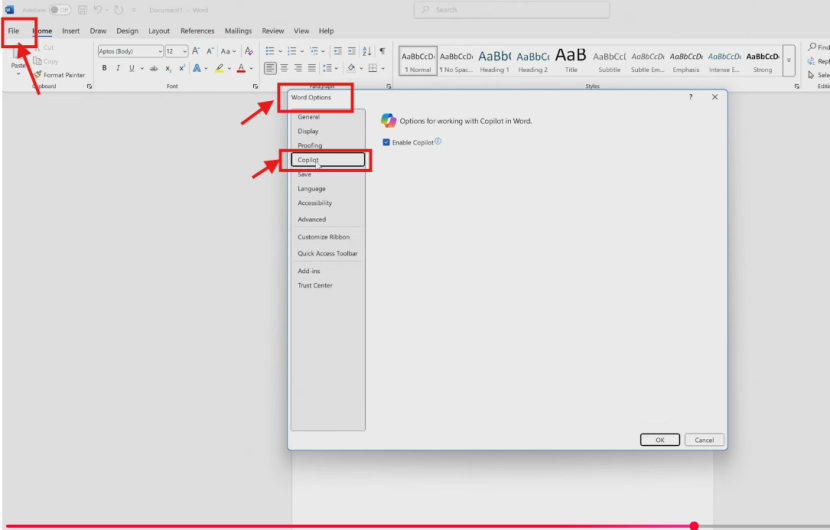Click the Save icon in title bar
This screenshot has height=530, width=830.
coord(82,10)
